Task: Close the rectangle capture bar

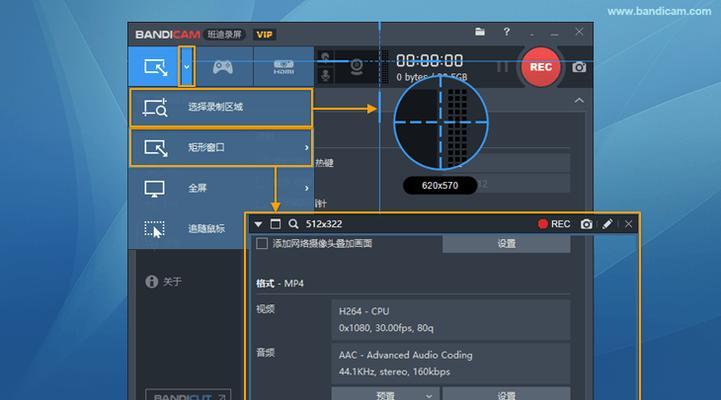Action: coord(628,224)
